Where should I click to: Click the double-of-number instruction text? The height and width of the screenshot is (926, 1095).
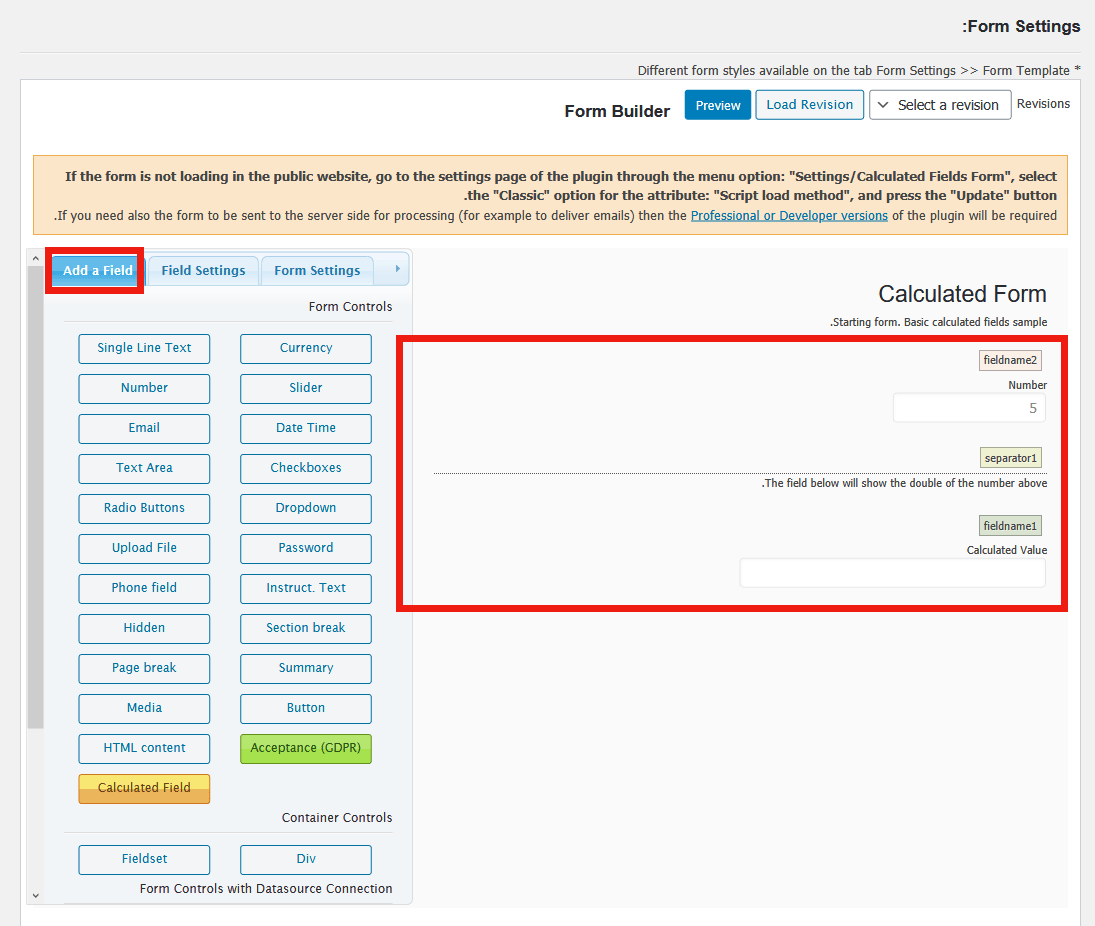[904, 483]
